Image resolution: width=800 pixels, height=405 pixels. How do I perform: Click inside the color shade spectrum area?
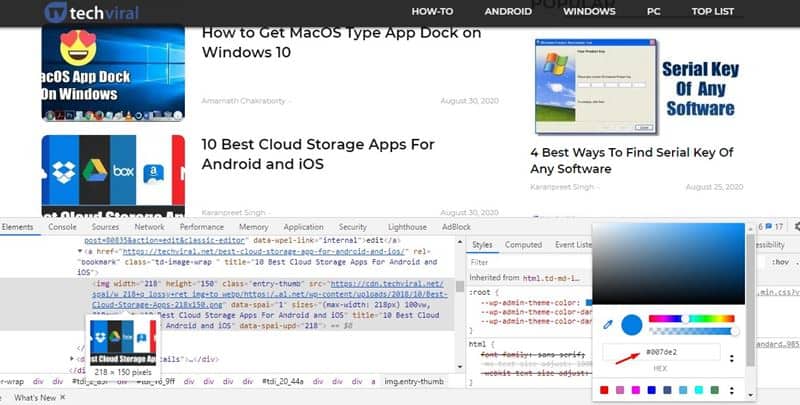(x=668, y=264)
